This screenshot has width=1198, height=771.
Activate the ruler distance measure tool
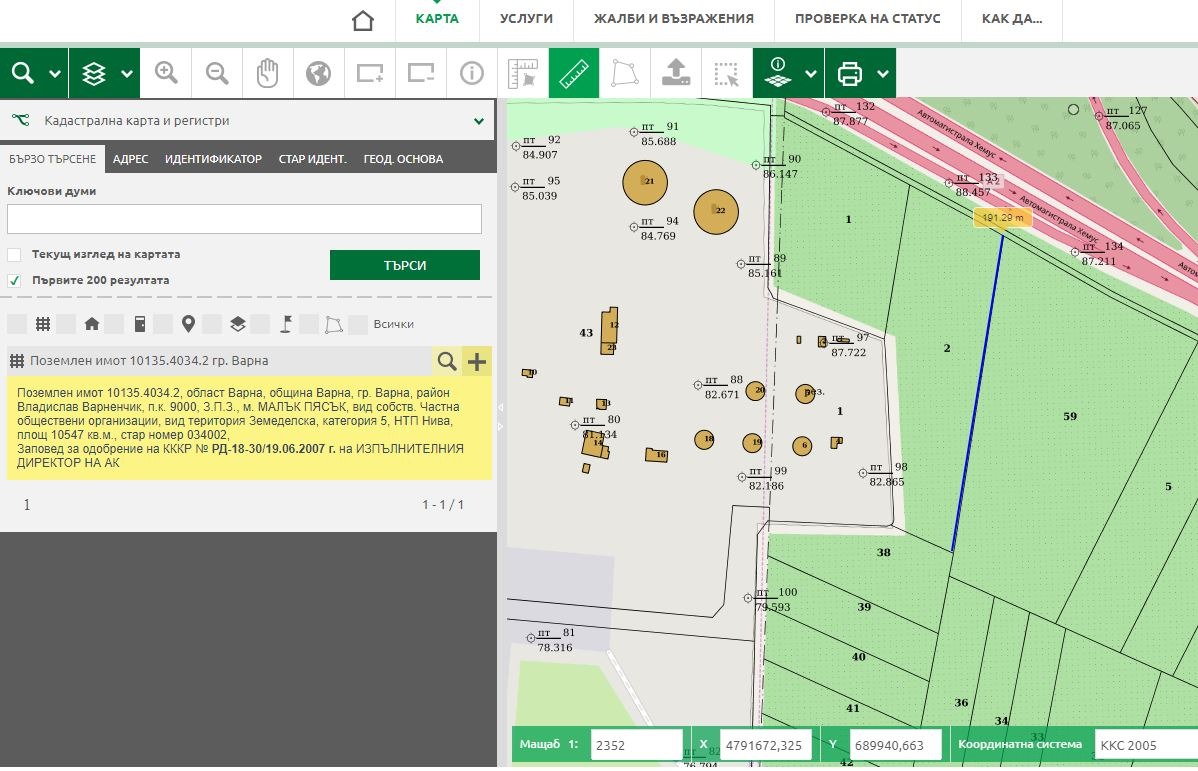[x=573, y=73]
